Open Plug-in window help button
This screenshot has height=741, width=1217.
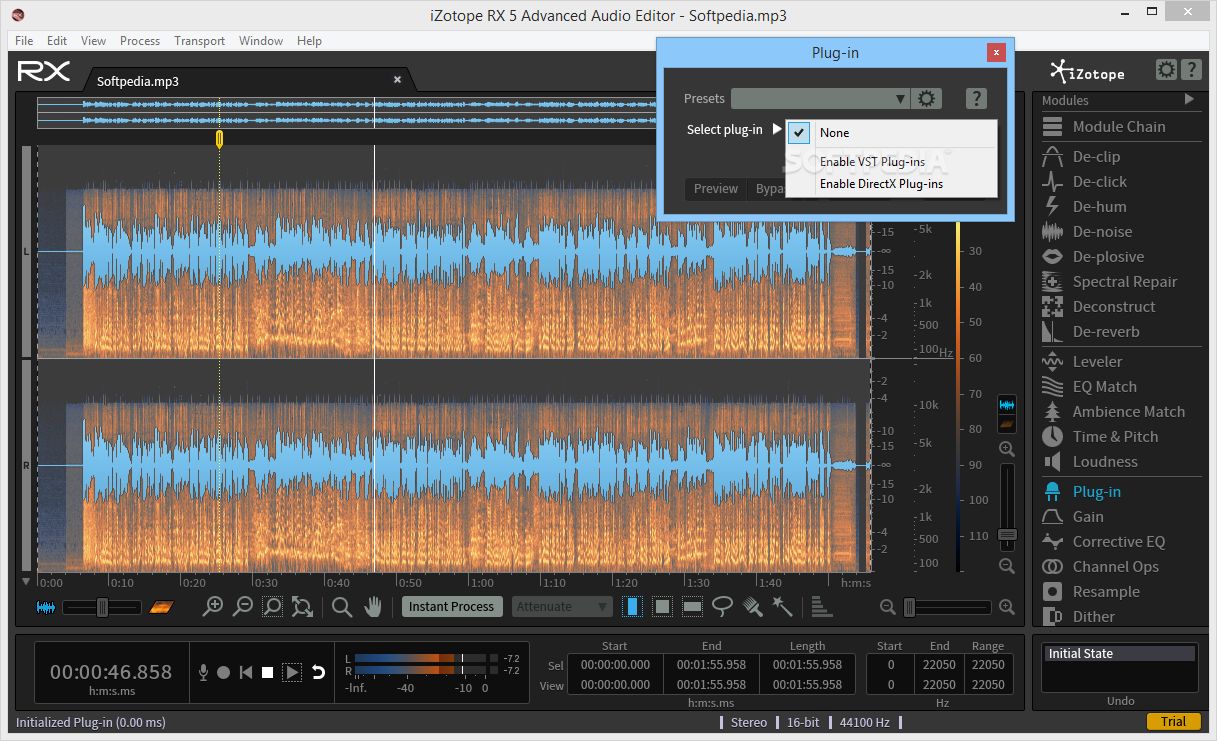tap(977, 99)
